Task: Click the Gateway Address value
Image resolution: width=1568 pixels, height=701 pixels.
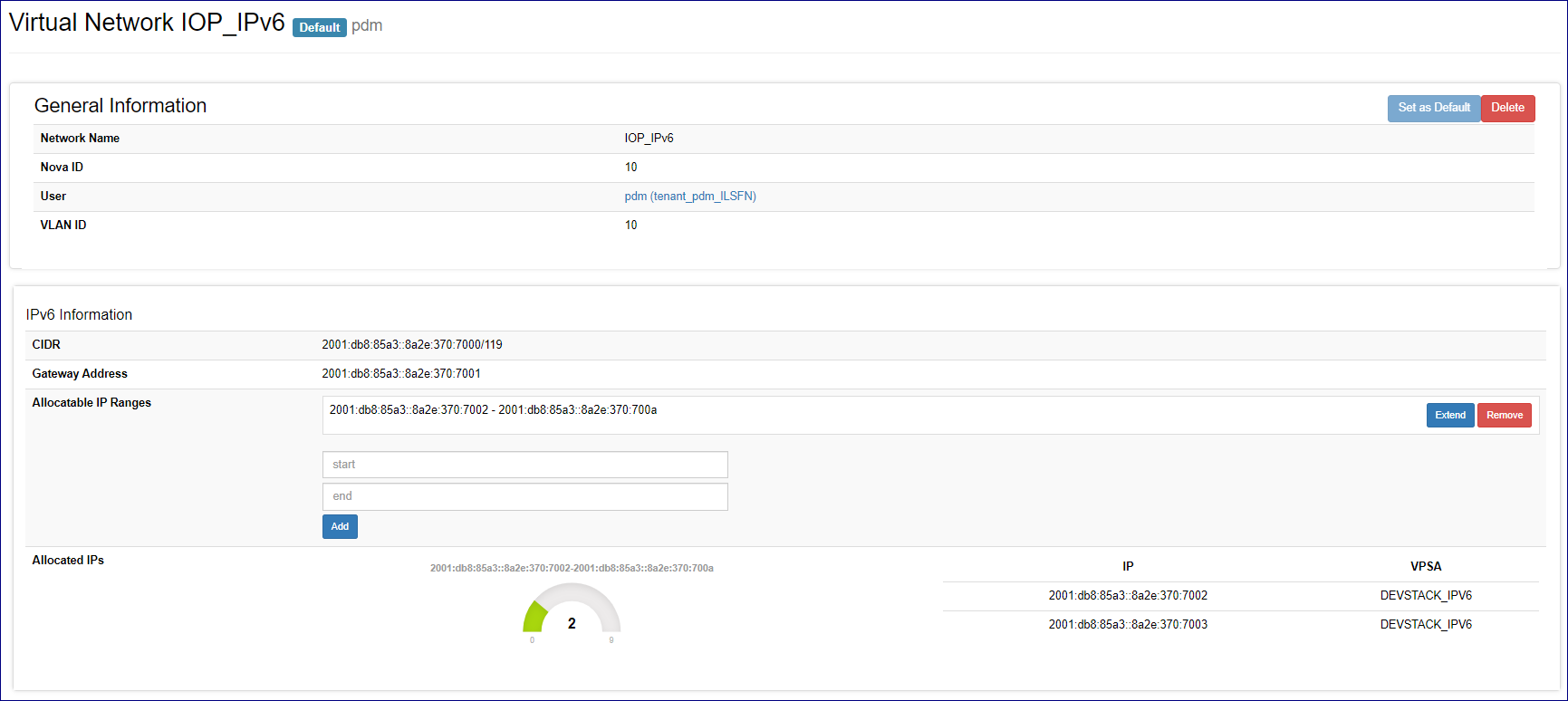Action: pos(401,374)
